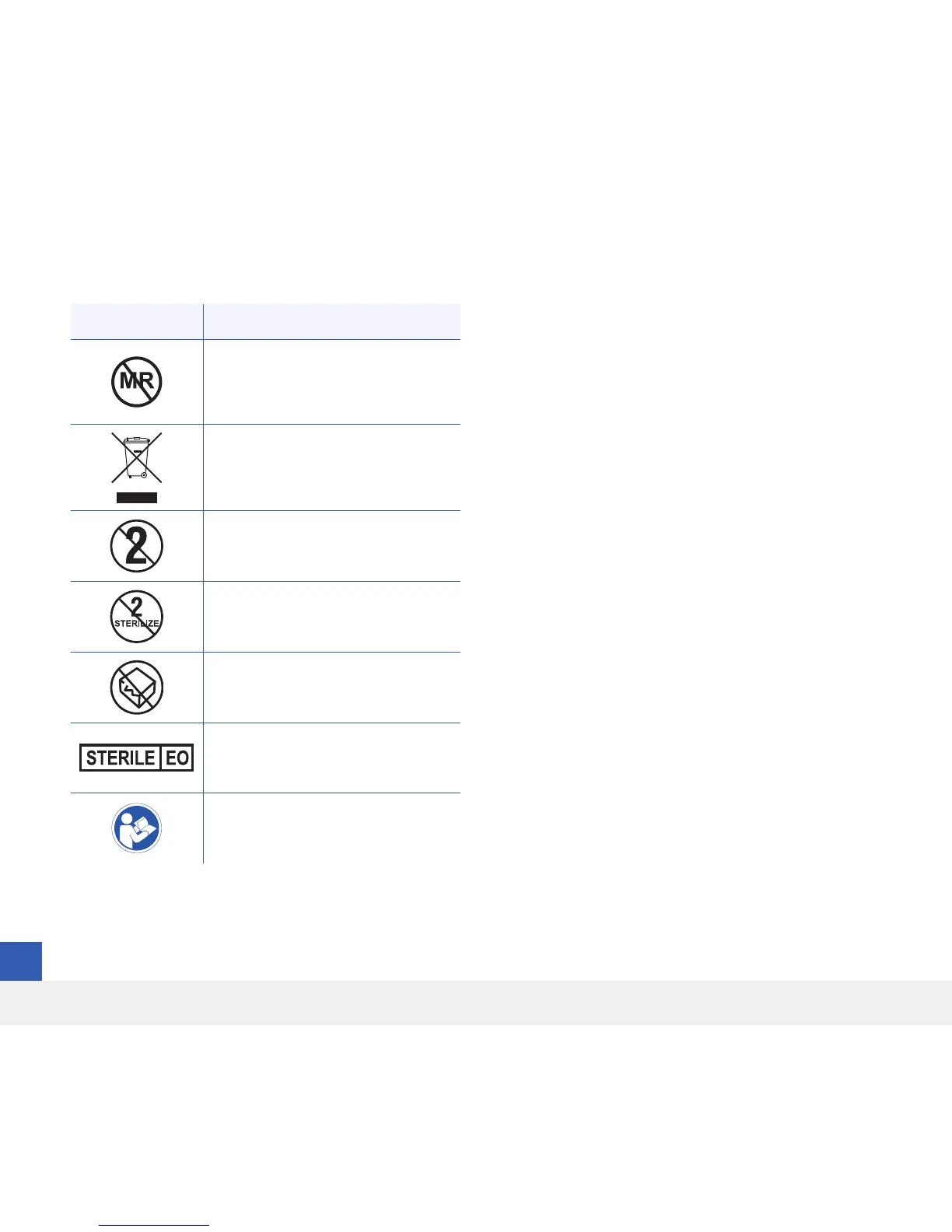
Task: Select the right header cell of the table
Action: [332, 321]
